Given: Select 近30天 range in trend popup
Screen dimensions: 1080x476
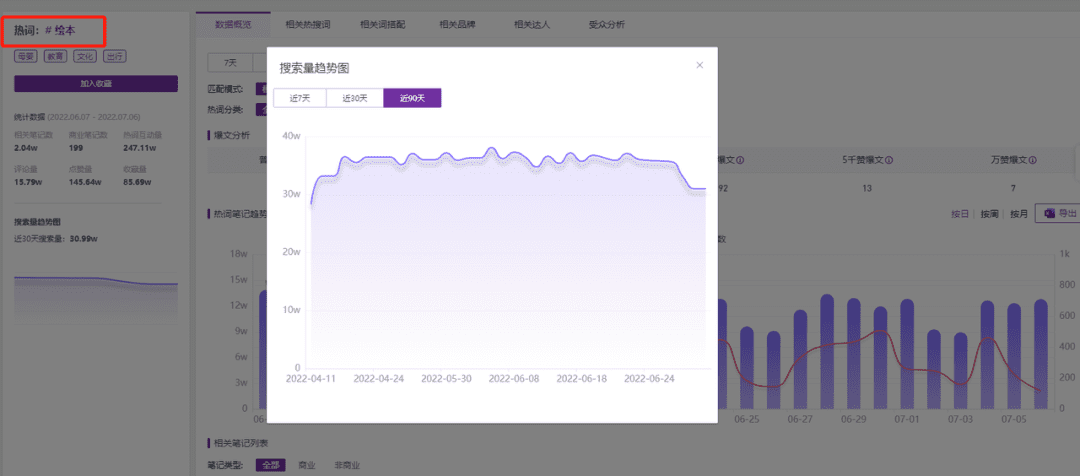Looking at the screenshot, I should click(355, 98).
